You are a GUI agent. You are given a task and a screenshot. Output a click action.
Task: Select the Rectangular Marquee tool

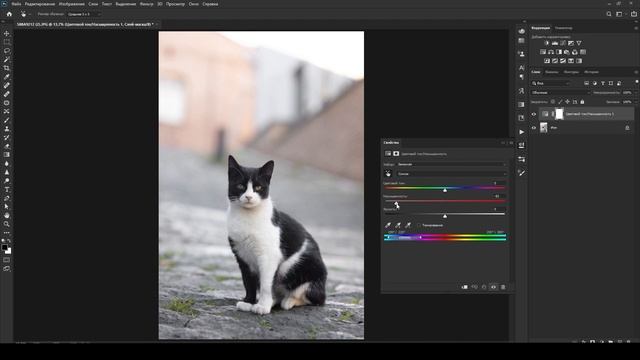(7, 42)
